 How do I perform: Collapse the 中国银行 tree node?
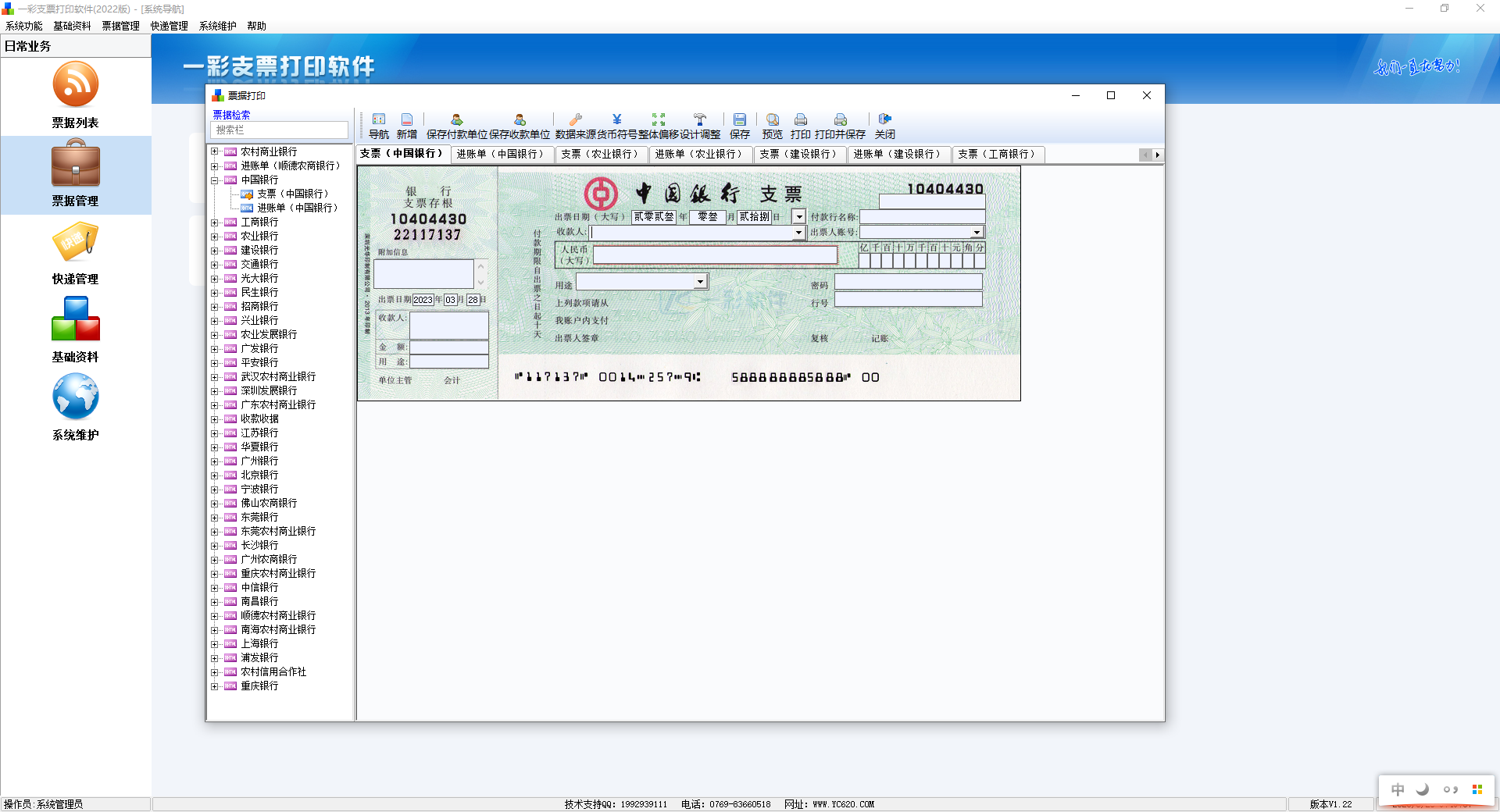click(214, 180)
